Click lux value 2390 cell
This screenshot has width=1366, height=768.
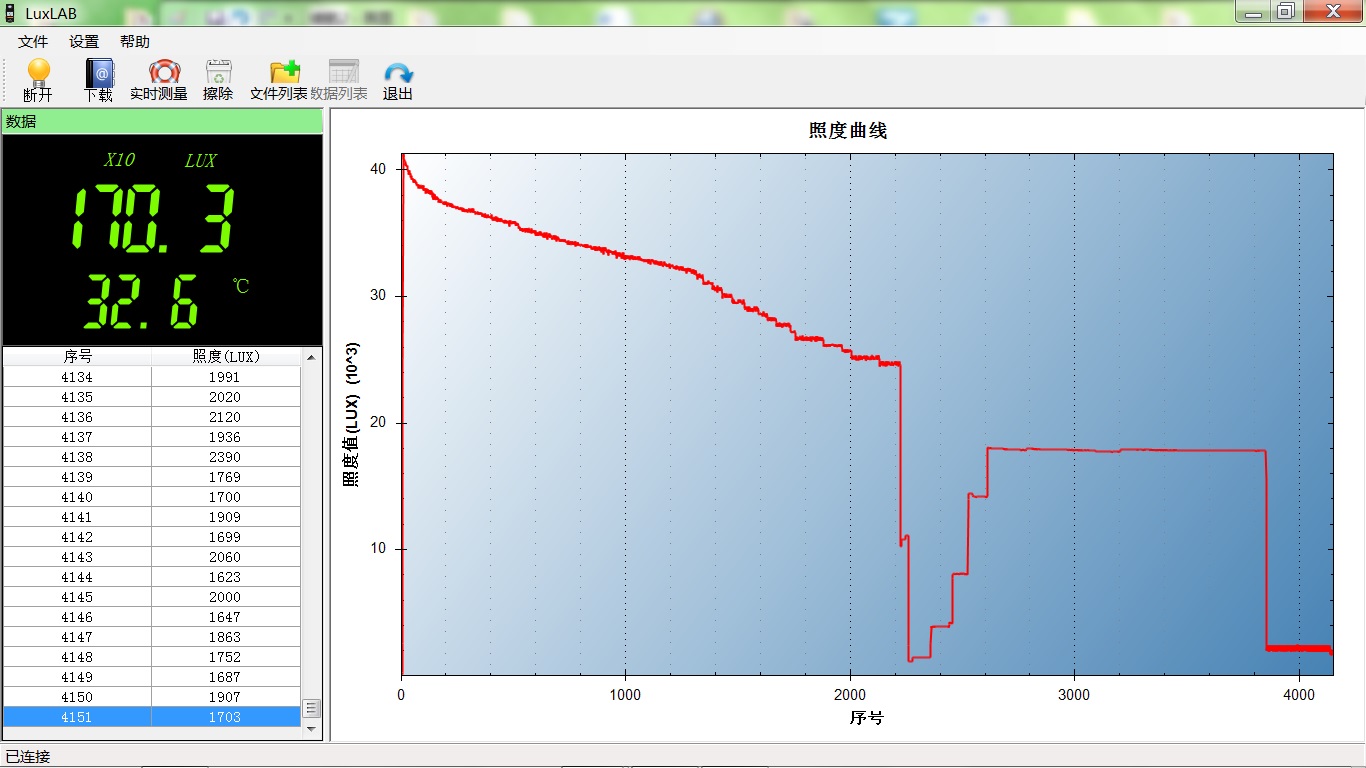[225, 457]
